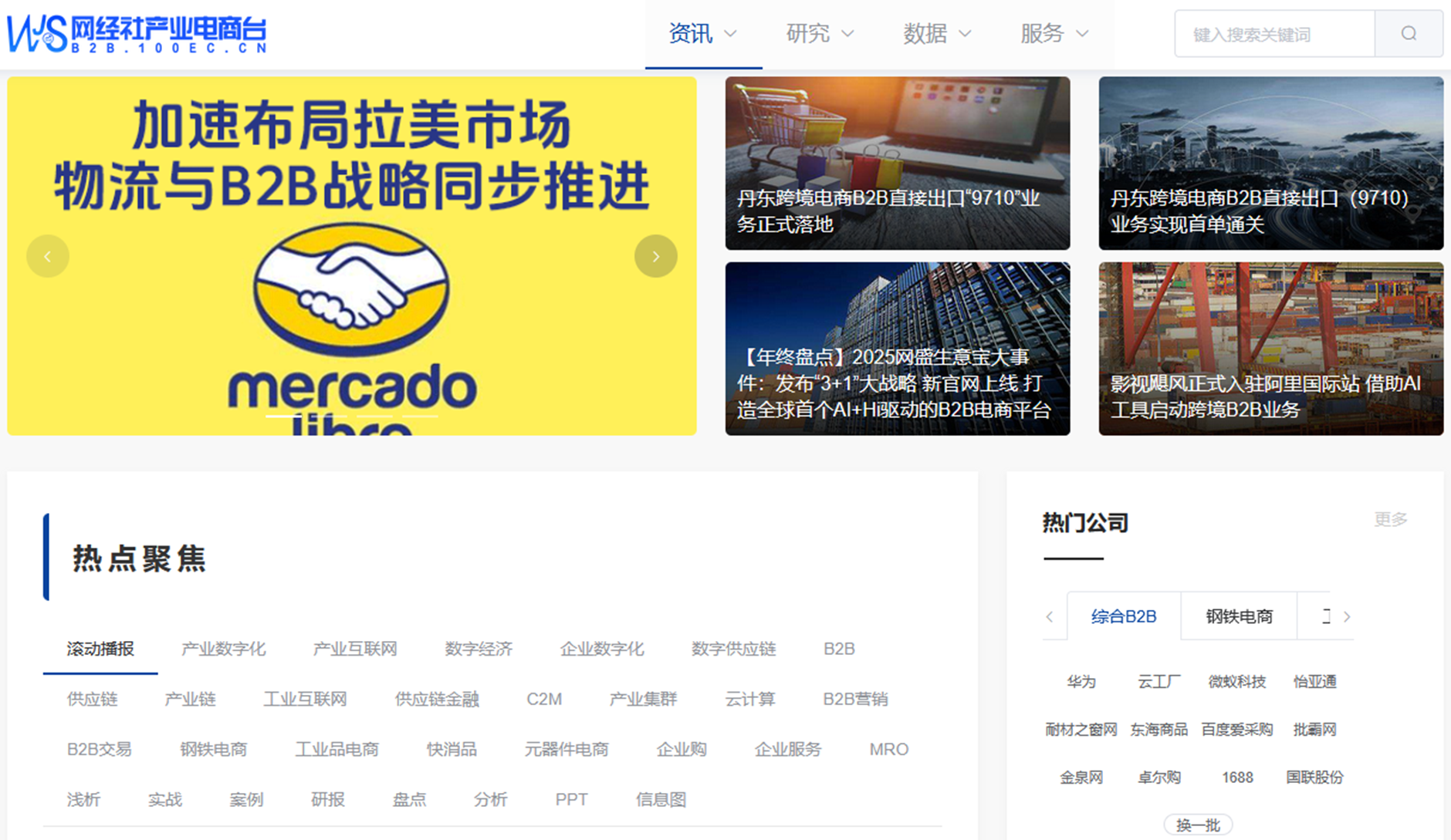Switch to the 钢铁电商 company tab

tap(1238, 616)
